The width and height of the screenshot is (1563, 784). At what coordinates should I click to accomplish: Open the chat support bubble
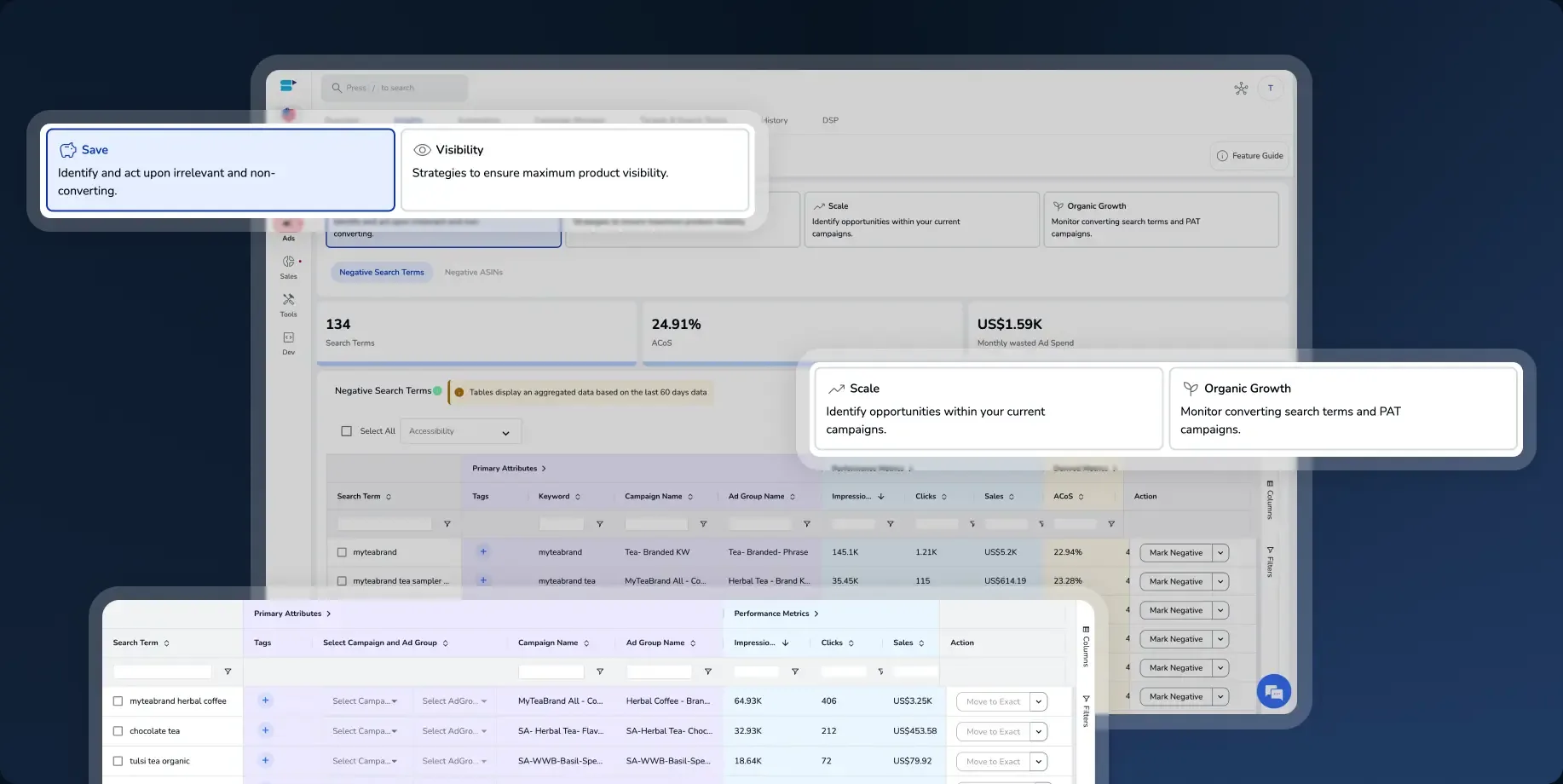click(1274, 691)
